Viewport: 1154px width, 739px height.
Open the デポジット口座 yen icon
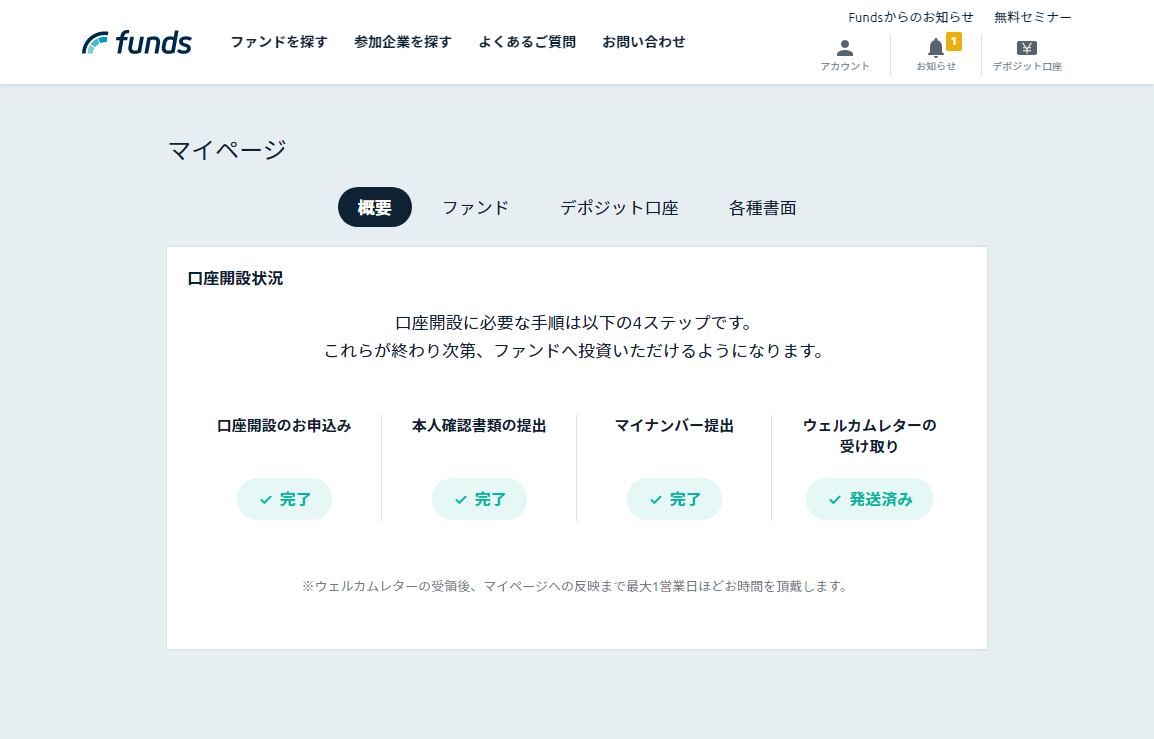(1026, 48)
